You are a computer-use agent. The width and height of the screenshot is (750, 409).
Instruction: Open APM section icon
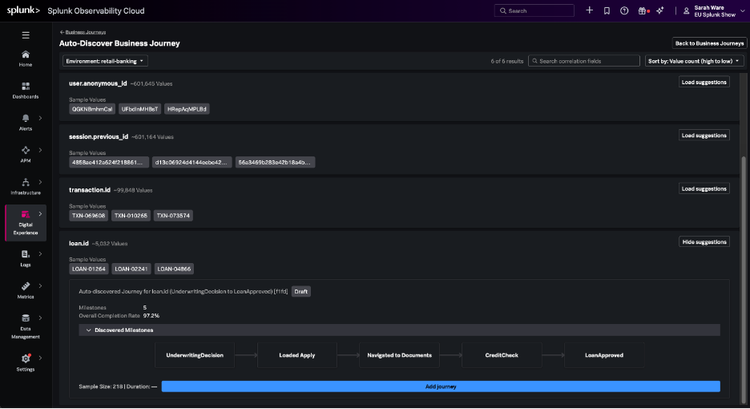(x=25, y=150)
